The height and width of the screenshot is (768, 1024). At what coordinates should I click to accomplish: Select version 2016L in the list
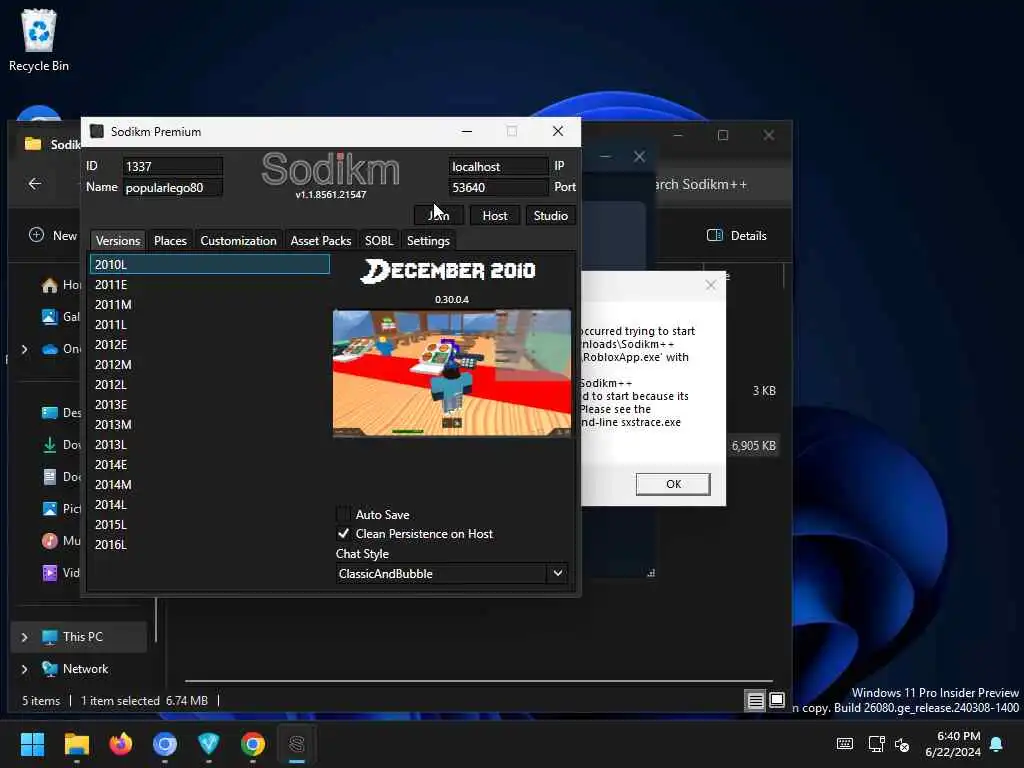coord(210,545)
